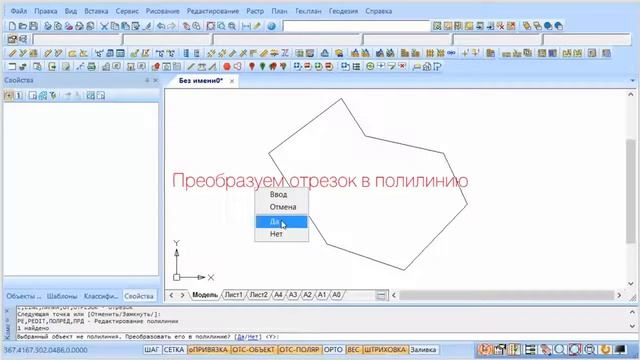The image size is (640, 360).
Task: Open the first dropdown in second toolbar row
Action: point(77,39)
